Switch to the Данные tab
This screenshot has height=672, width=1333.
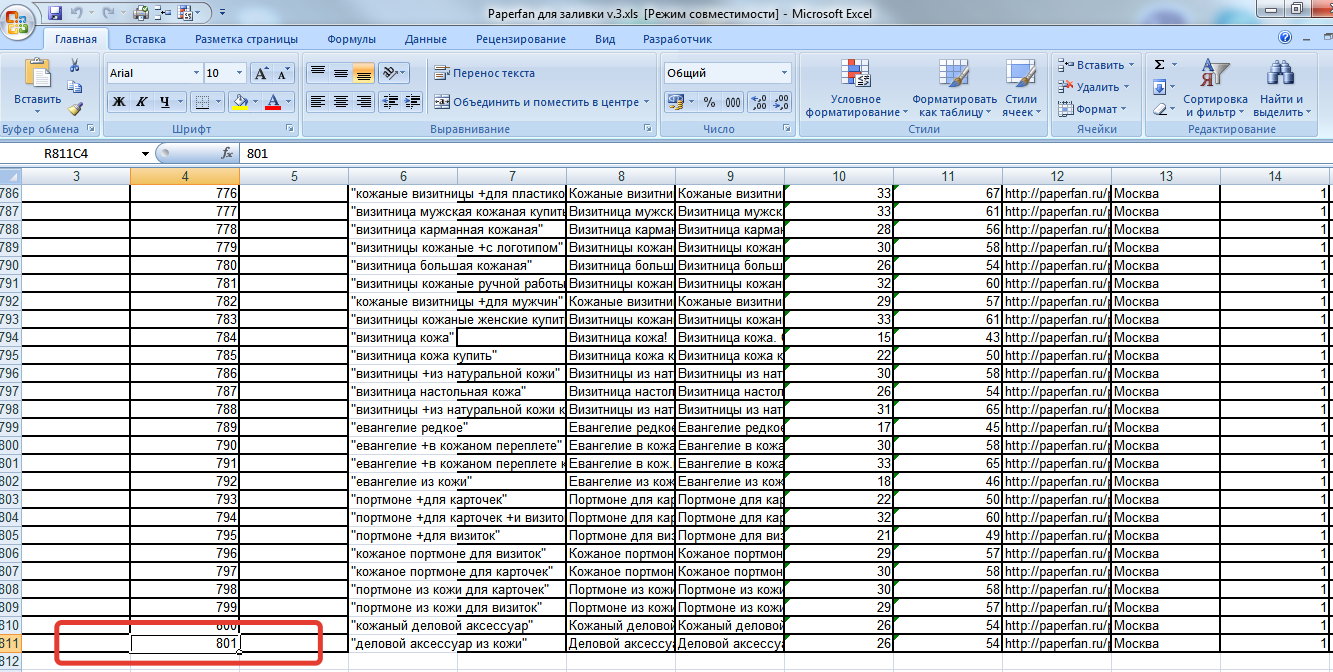[x=426, y=39]
